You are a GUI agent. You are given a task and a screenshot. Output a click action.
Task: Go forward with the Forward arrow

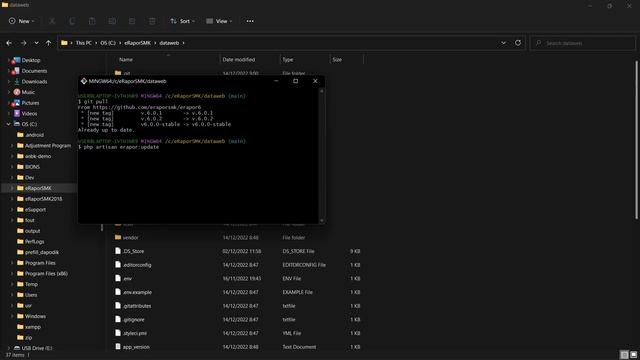[x=23, y=43]
